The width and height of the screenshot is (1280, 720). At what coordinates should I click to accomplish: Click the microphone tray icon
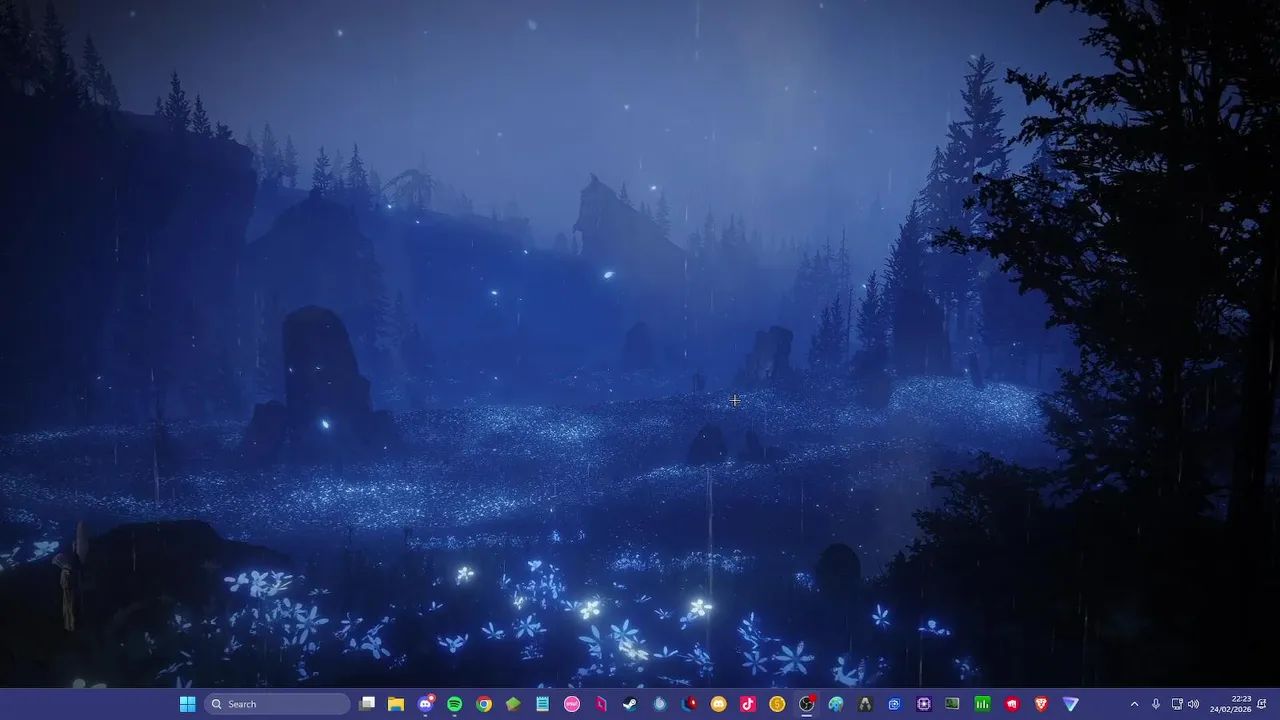pyautogui.click(x=1156, y=704)
